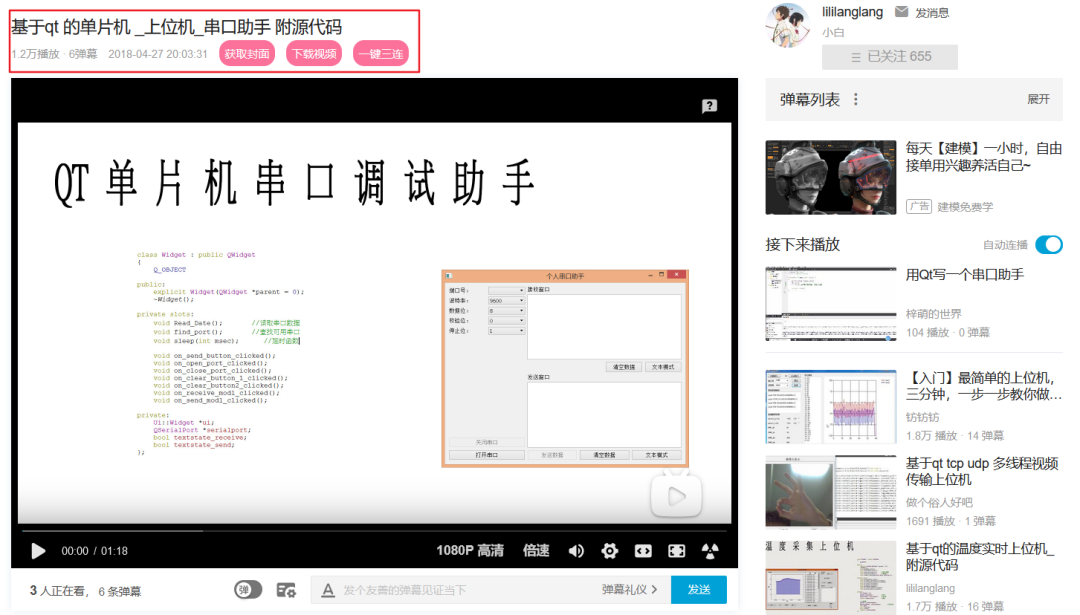Click the 弹幕列表 heading
Screen dimensions: 1080x615
[x=809, y=100]
